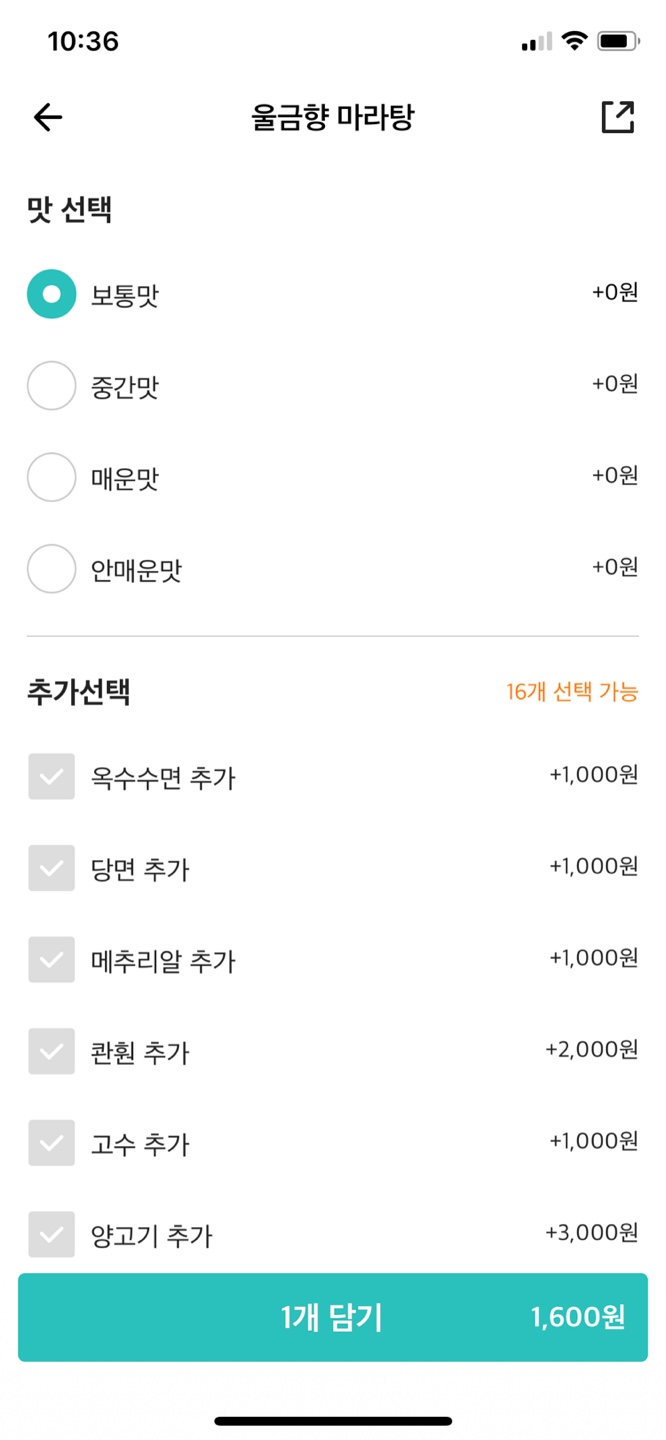This screenshot has height=1440, width=666.
Task: Tap the battery status icon
Action: (x=618, y=41)
